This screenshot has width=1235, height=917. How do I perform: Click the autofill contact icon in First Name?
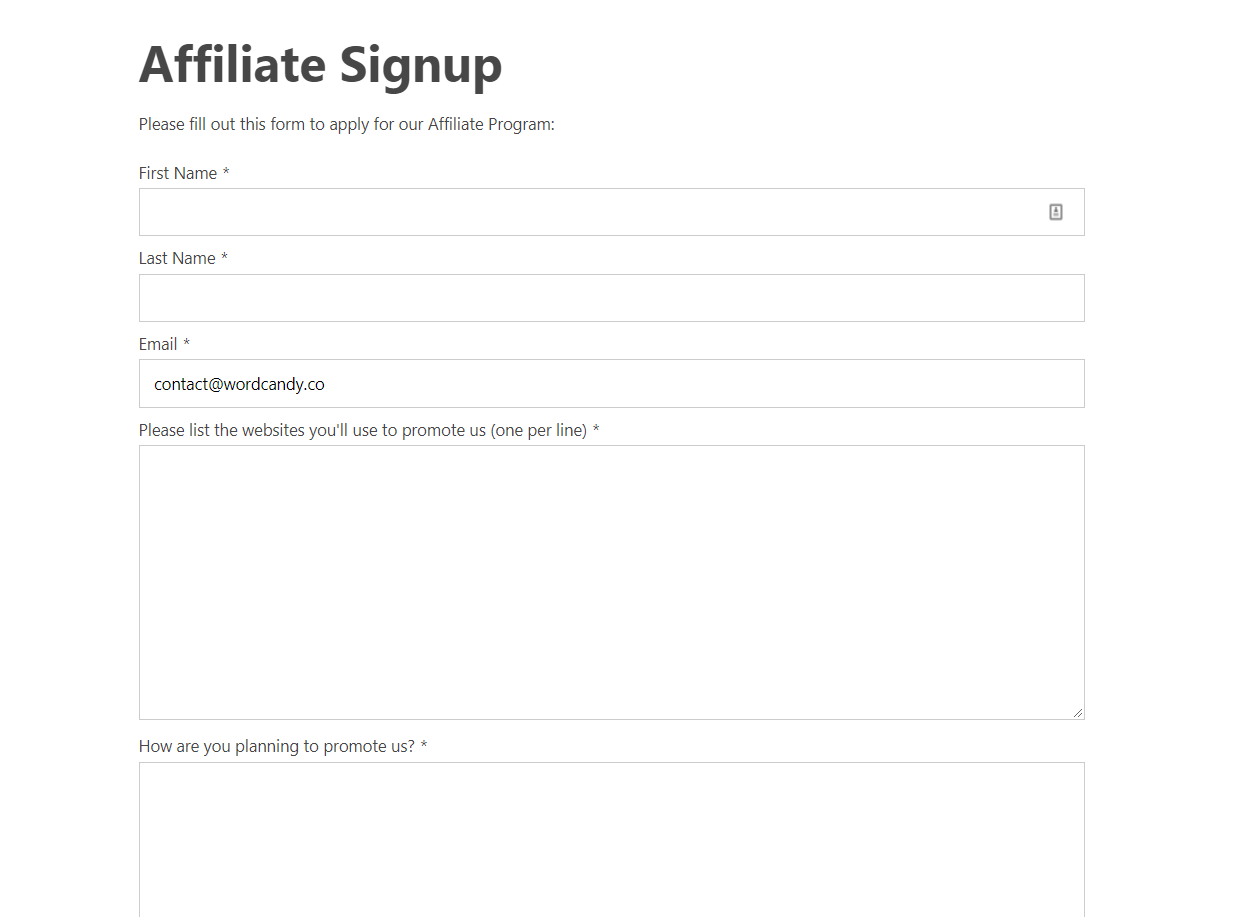click(x=1055, y=212)
